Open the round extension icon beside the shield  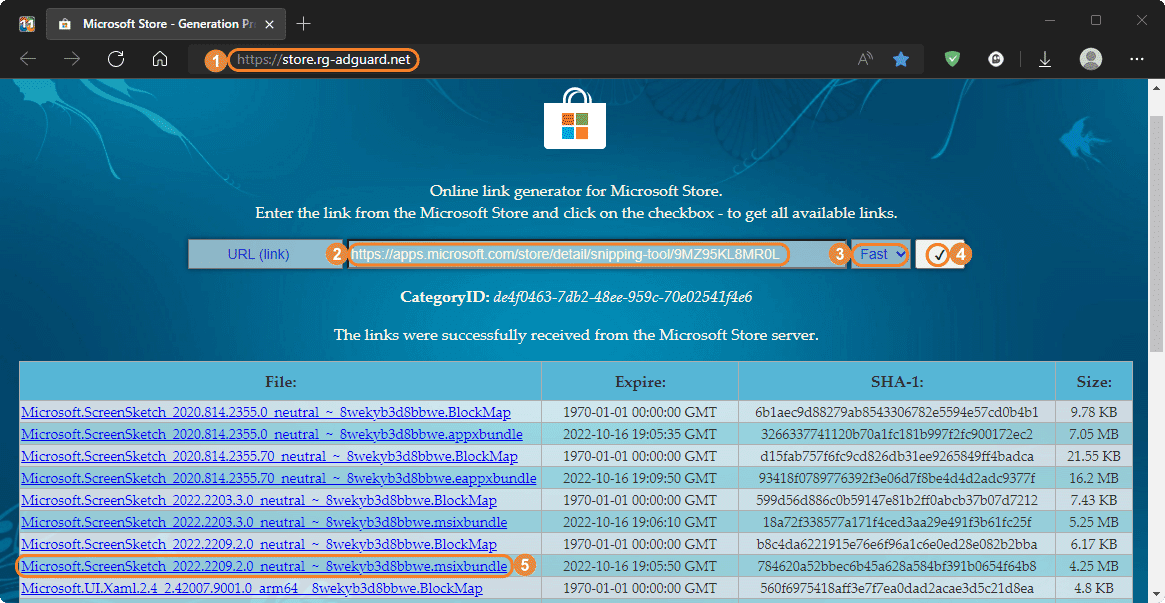coord(996,59)
